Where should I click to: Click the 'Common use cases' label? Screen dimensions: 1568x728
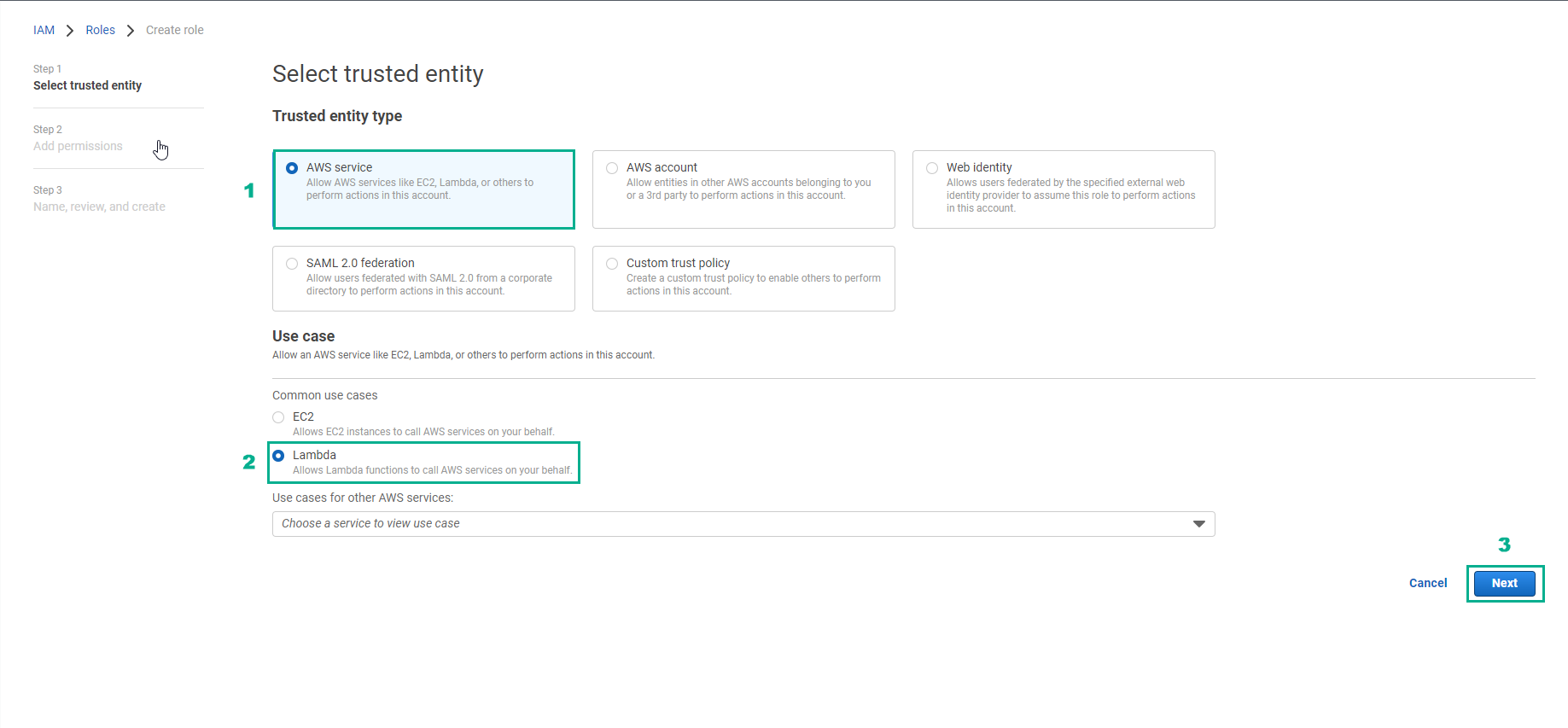pos(324,395)
